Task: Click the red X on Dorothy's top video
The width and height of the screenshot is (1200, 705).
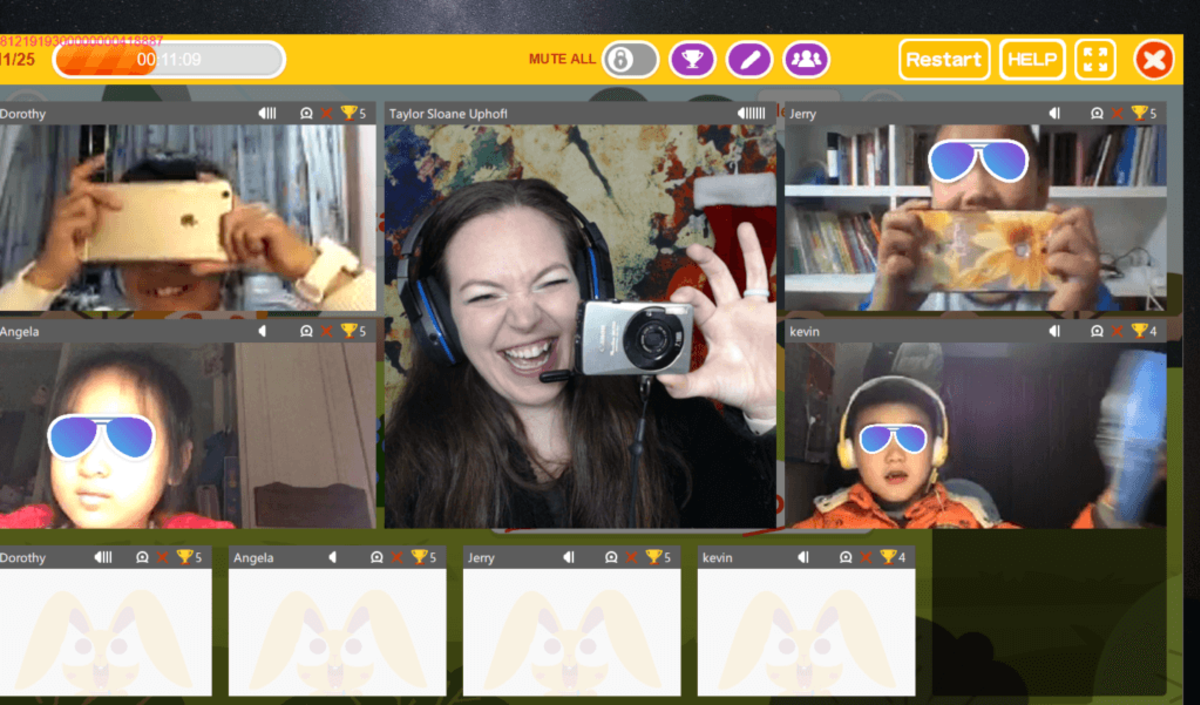Action: 326,113
